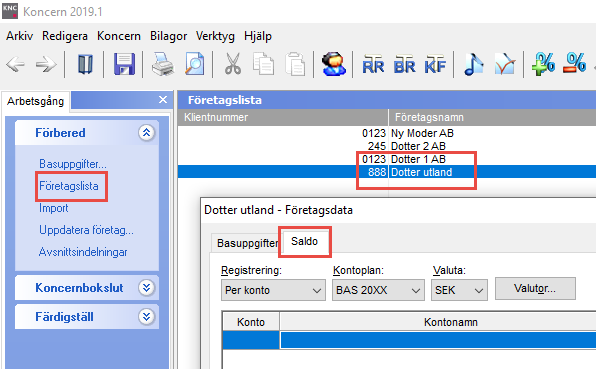This screenshot has height=369, width=596.
Task: Open the Koncern menu
Action: point(119,36)
